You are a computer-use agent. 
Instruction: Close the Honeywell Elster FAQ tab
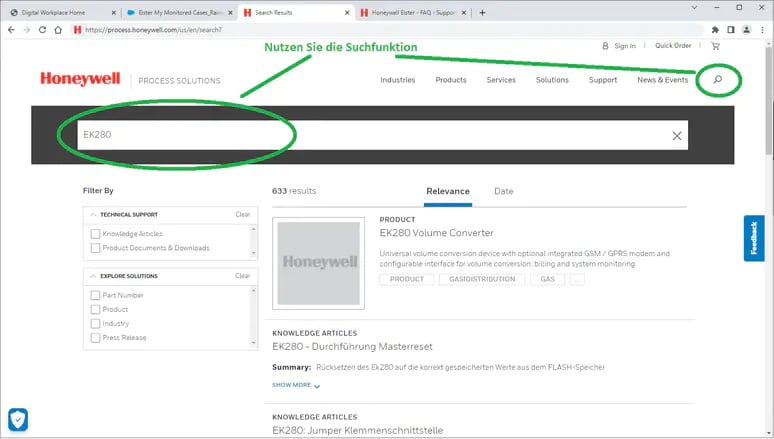click(464, 13)
